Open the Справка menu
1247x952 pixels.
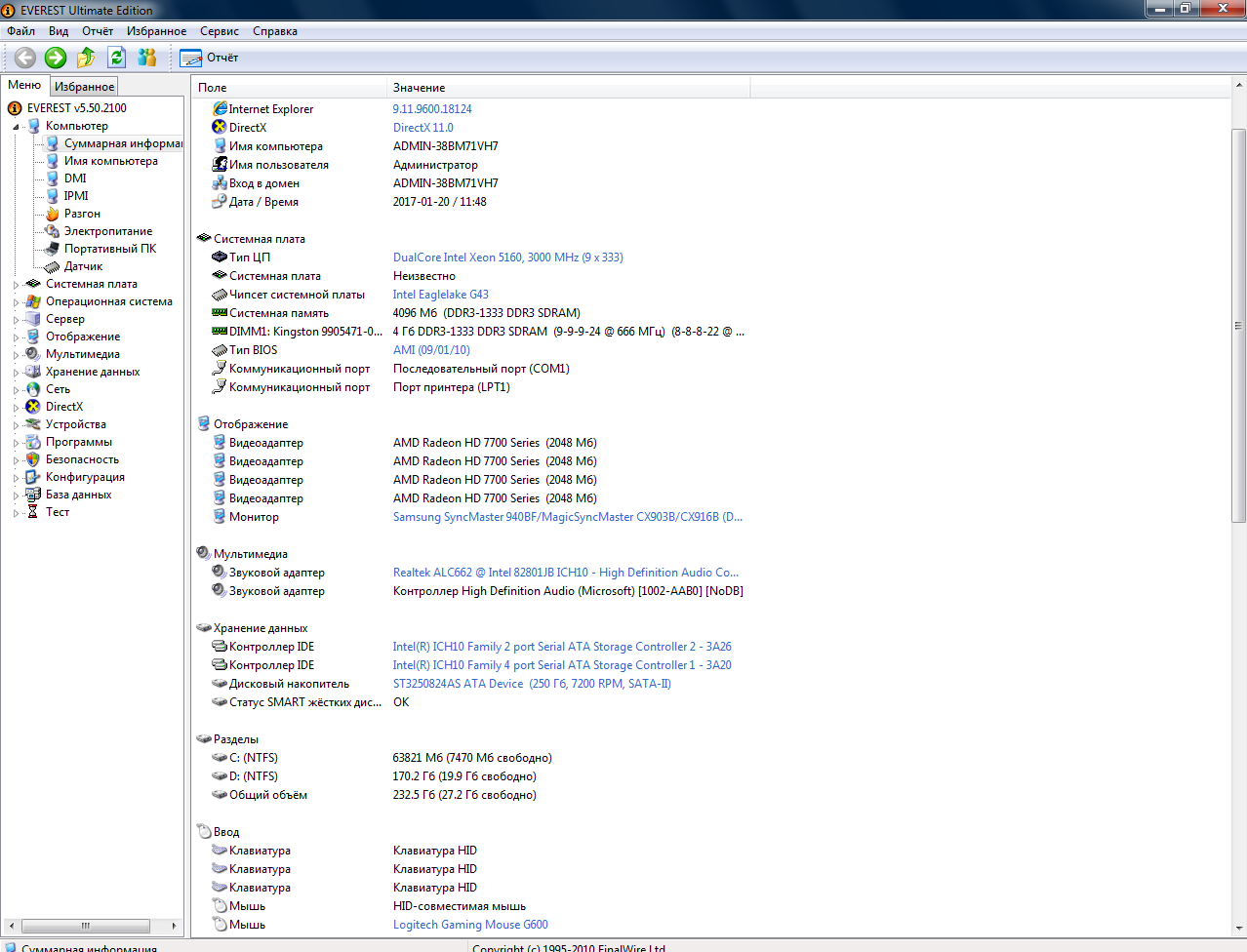click(x=275, y=31)
